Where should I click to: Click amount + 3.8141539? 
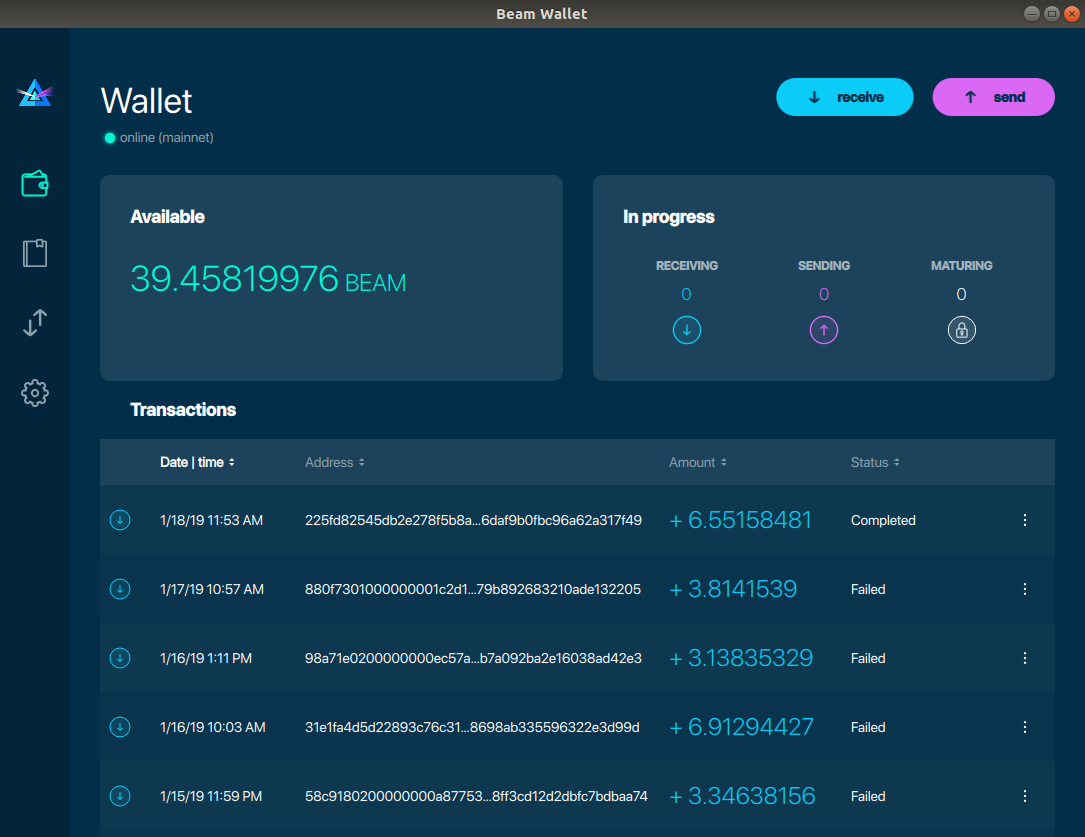click(x=733, y=589)
